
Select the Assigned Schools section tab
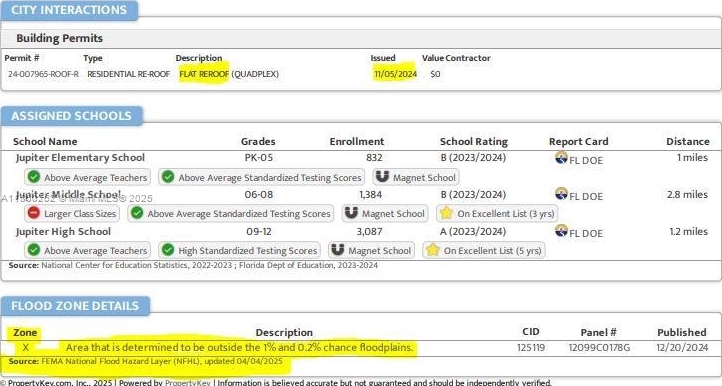71,116
